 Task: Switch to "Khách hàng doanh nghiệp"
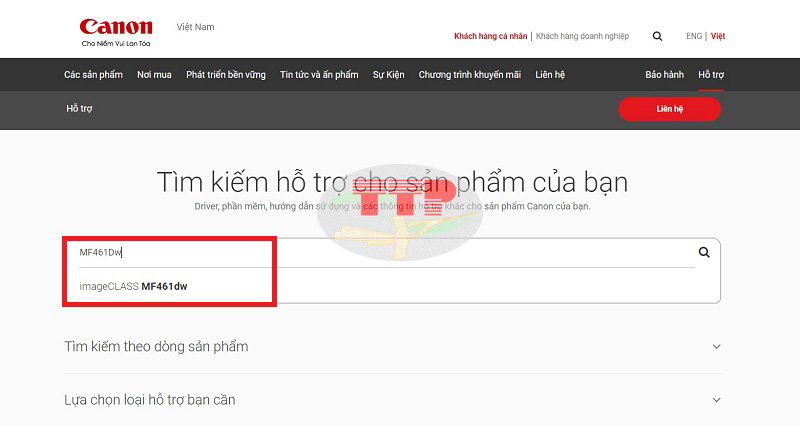click(582, 36)
